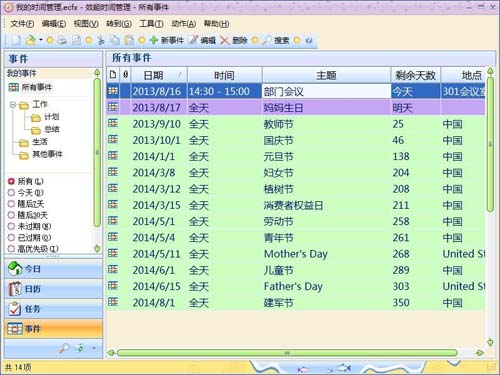Select the 已过期 radio filter
The image size is (500, 375).
click(x=11, y=238)
